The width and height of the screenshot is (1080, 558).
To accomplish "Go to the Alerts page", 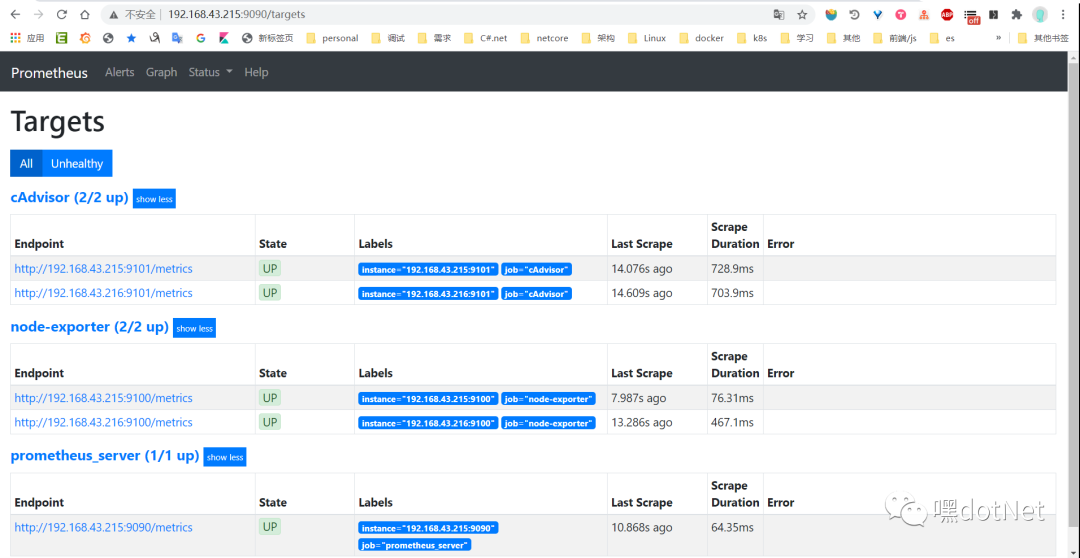I will click(x=119, y=72).
